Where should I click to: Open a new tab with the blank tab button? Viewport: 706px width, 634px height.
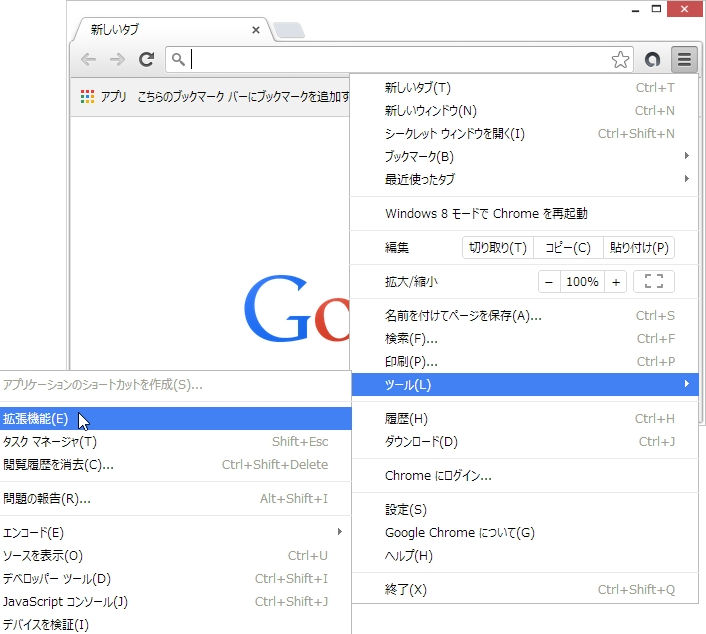click(x=289, y=30)
